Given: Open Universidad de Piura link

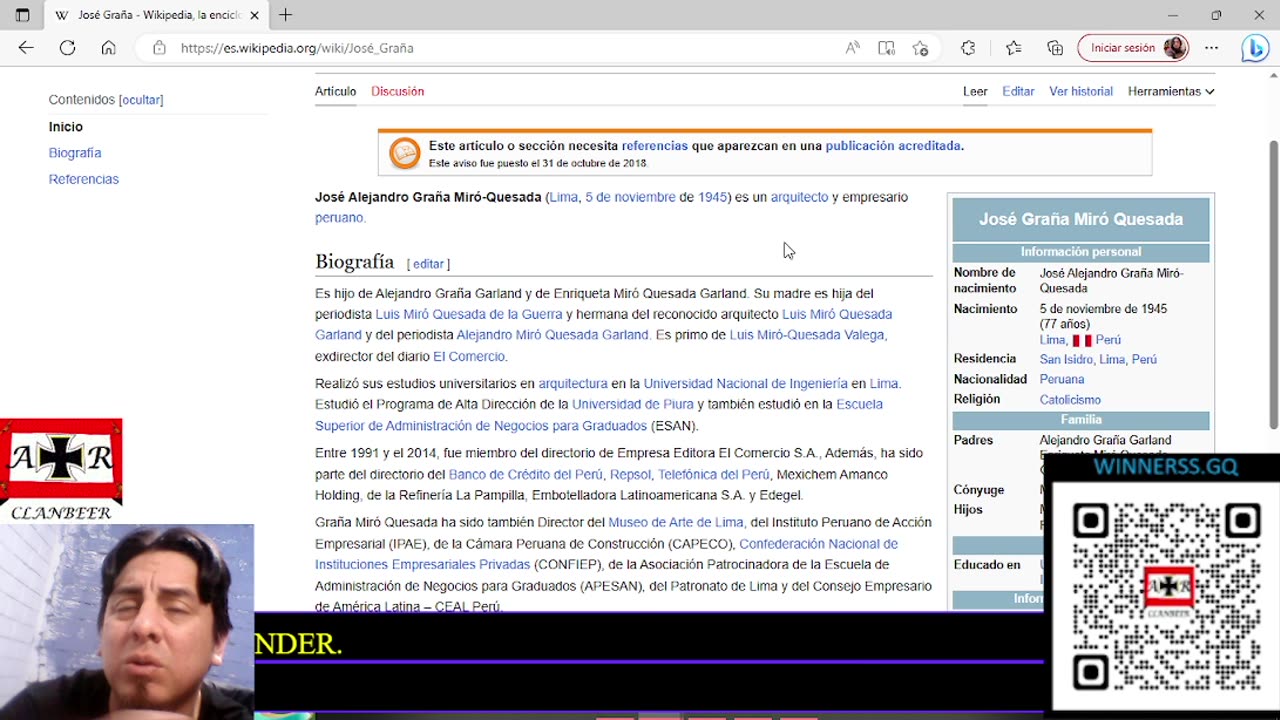Looking at the screenshot, I should [633, 404].
